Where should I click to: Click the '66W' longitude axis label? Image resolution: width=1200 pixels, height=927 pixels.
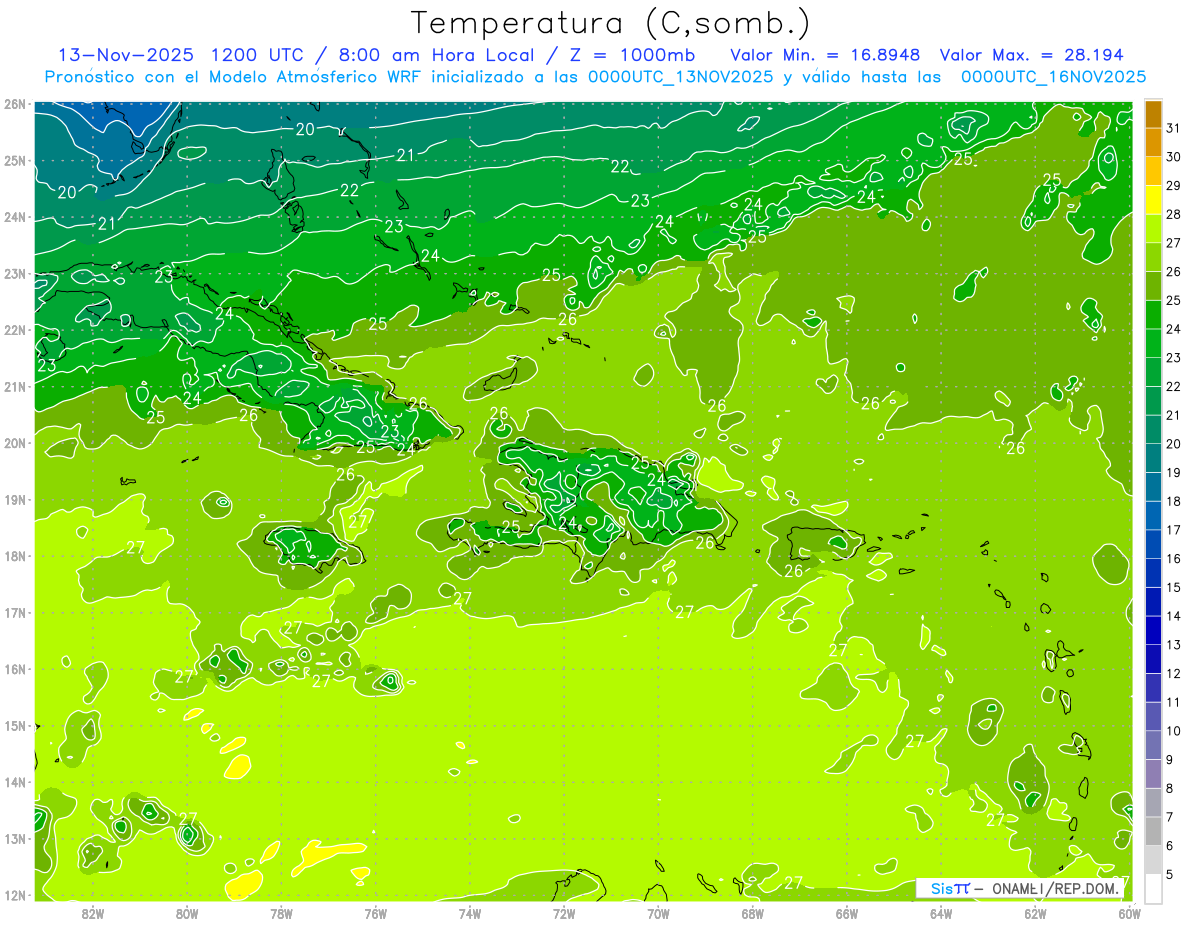pyautogui.click(x=846, y=913)
